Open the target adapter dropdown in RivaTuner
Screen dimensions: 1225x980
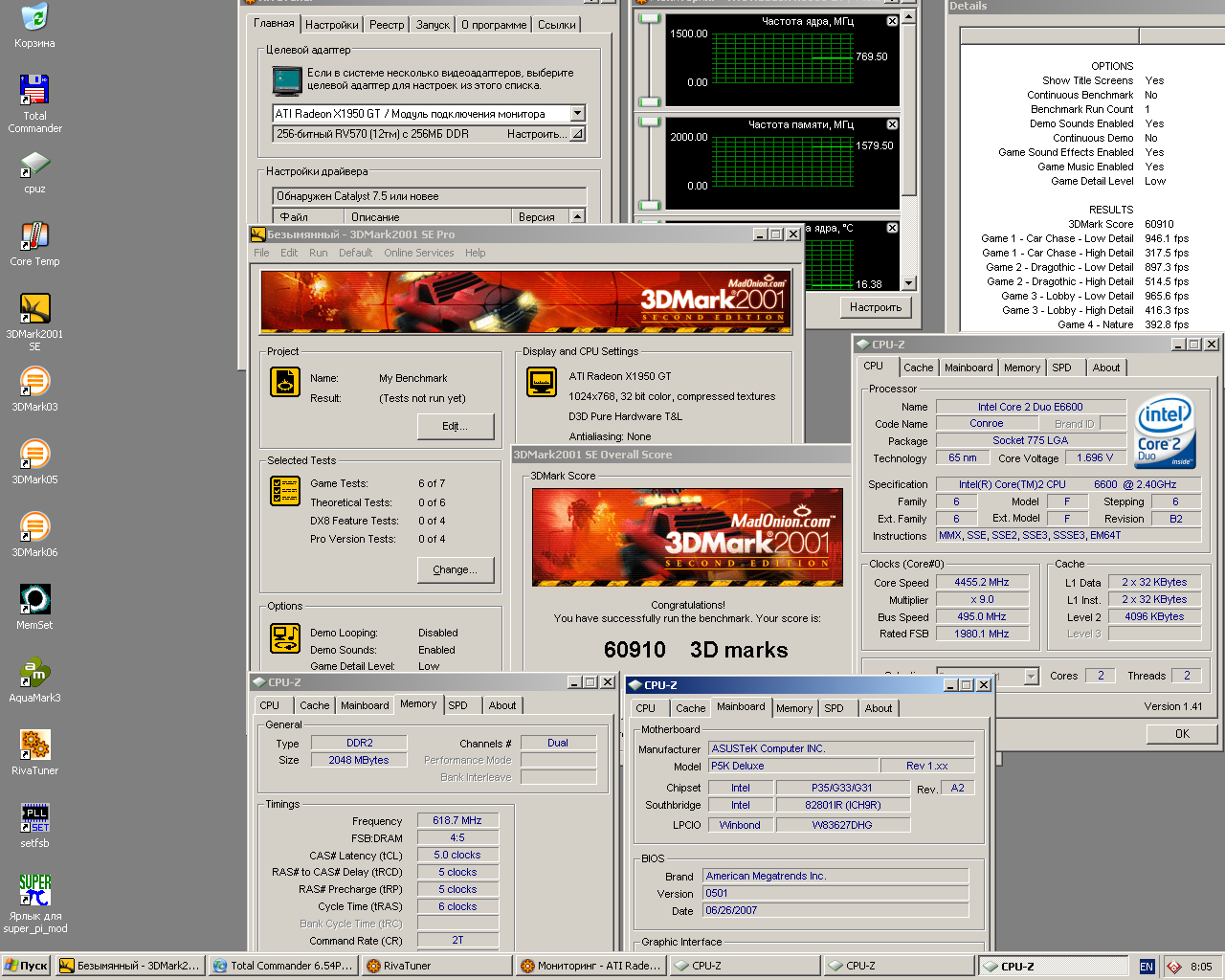577,113
